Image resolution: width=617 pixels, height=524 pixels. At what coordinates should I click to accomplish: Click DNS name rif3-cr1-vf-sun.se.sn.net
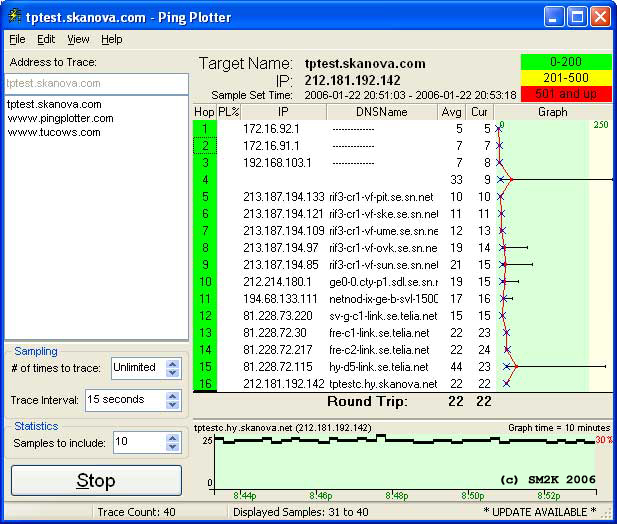pyautogui.click(x=384, y=265)
